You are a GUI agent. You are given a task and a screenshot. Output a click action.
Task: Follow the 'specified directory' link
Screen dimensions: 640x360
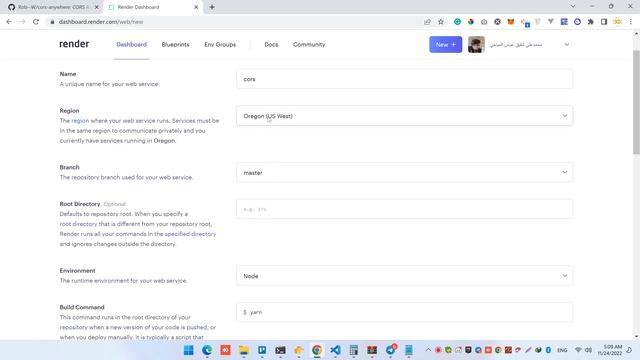tap(190, 234)
